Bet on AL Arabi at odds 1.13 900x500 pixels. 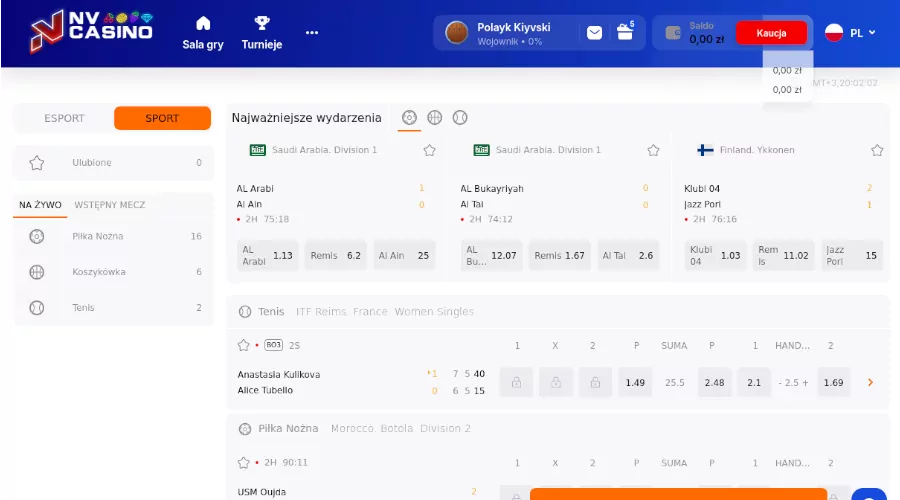(x=268, y=255)
